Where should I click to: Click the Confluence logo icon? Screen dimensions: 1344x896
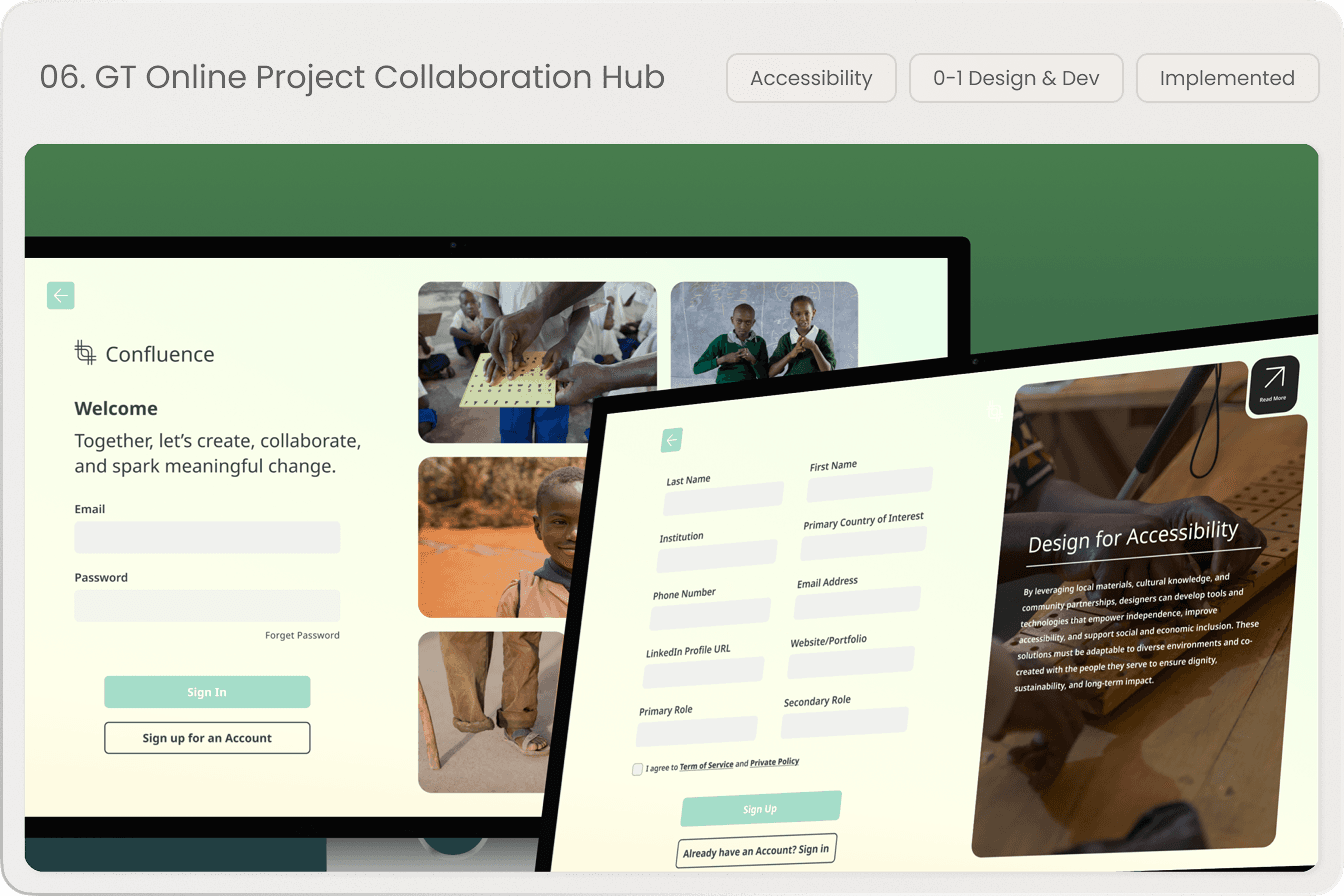pos(86,352)
